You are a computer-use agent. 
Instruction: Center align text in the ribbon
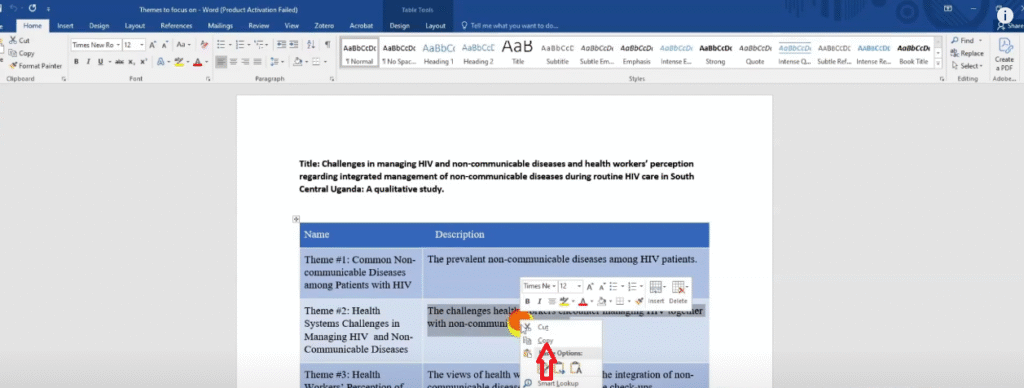(x=234, y=62)
